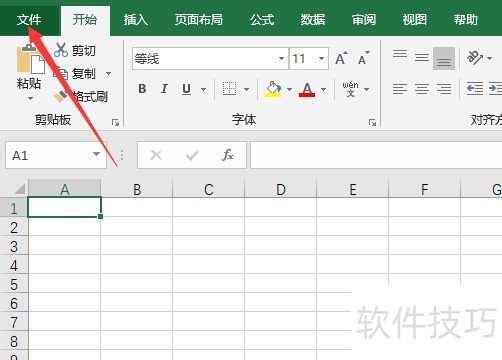Align cell text right
Viewport: 502px width, 360px height.
[x=444, y=89]
